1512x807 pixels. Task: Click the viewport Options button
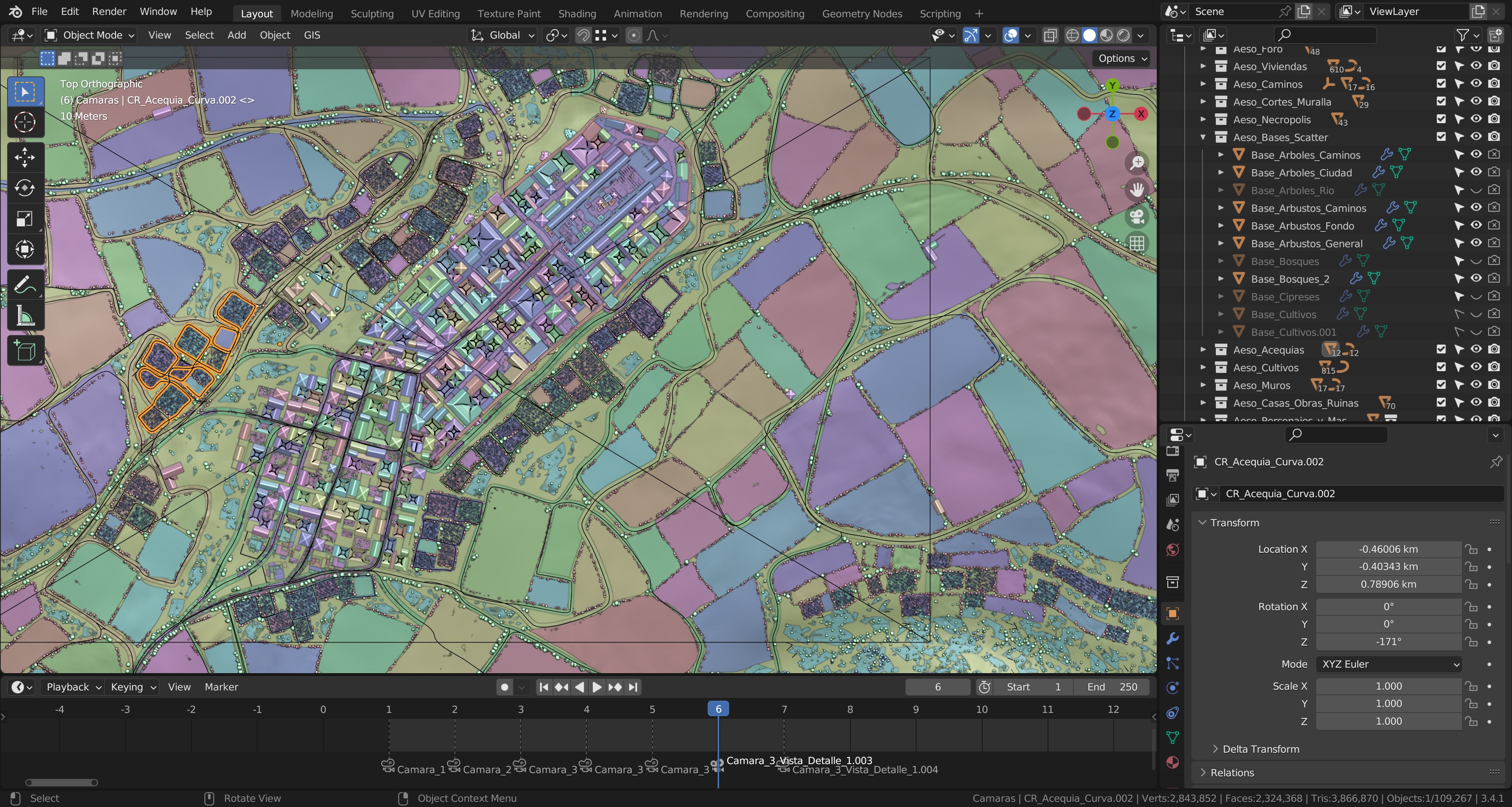pos(1122,58)
